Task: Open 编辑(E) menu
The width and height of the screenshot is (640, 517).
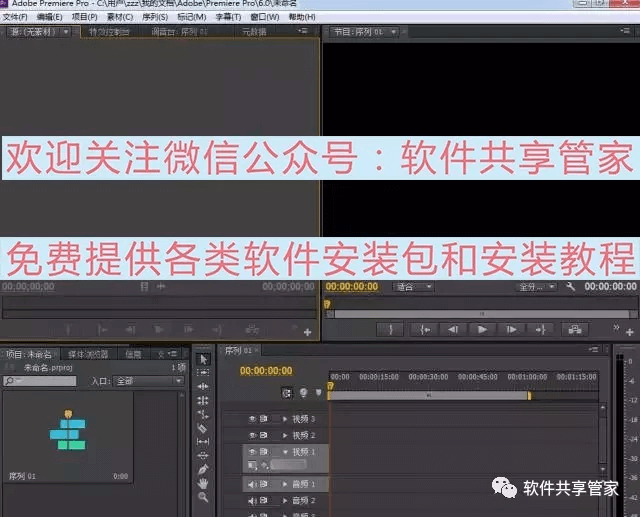Action: [49, 17]
